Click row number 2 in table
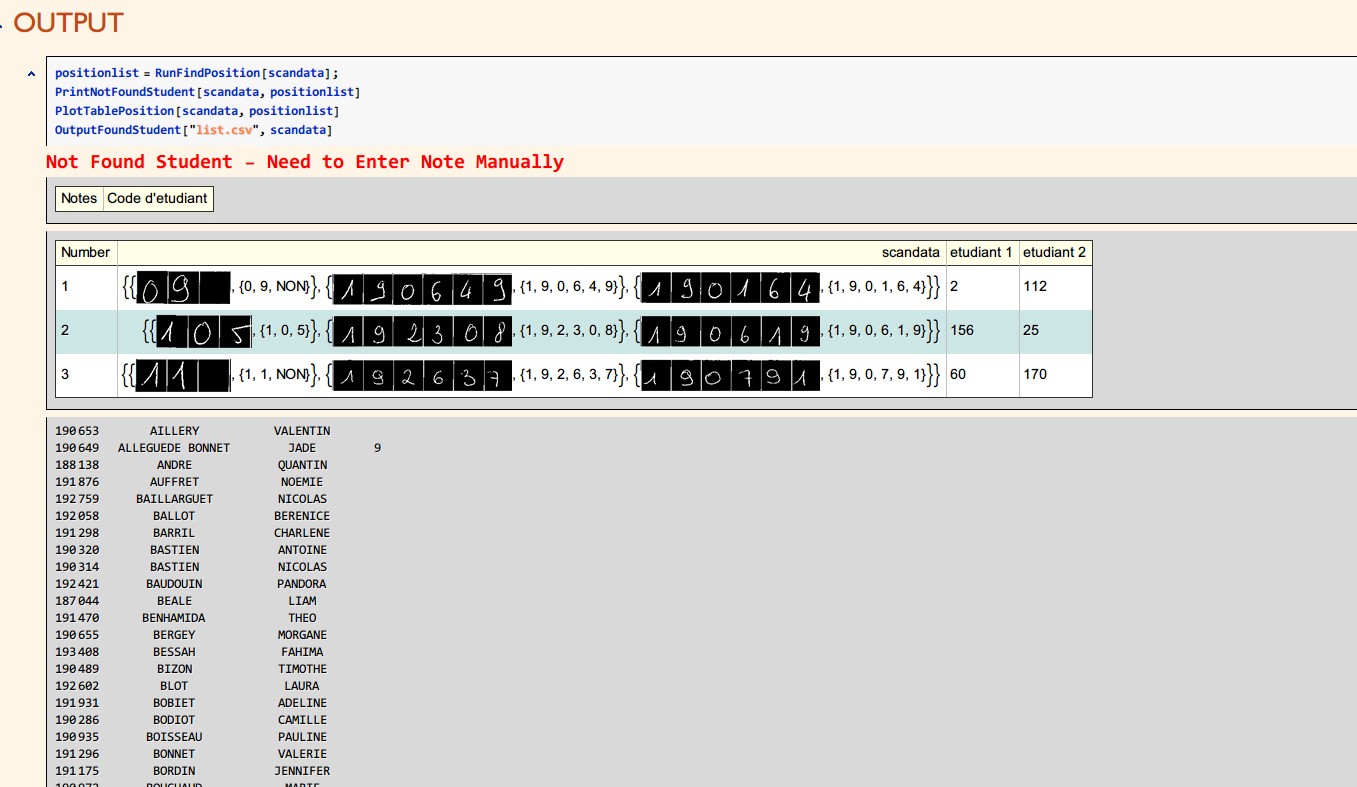Screen dimensions: 1357x787 click(x=65, y=330)
